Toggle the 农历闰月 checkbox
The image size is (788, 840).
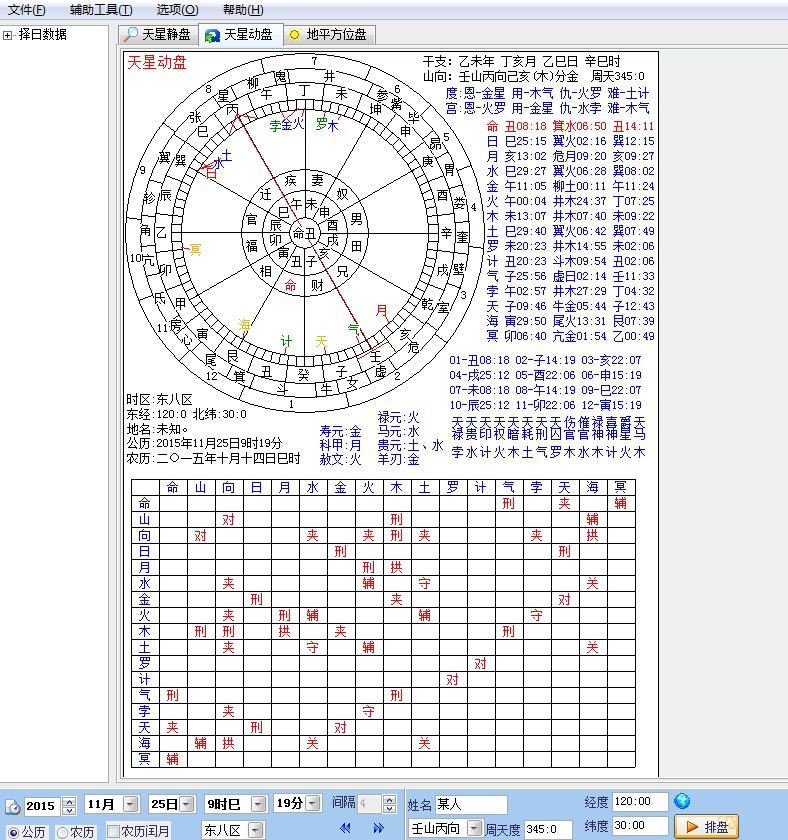[112, 831]
